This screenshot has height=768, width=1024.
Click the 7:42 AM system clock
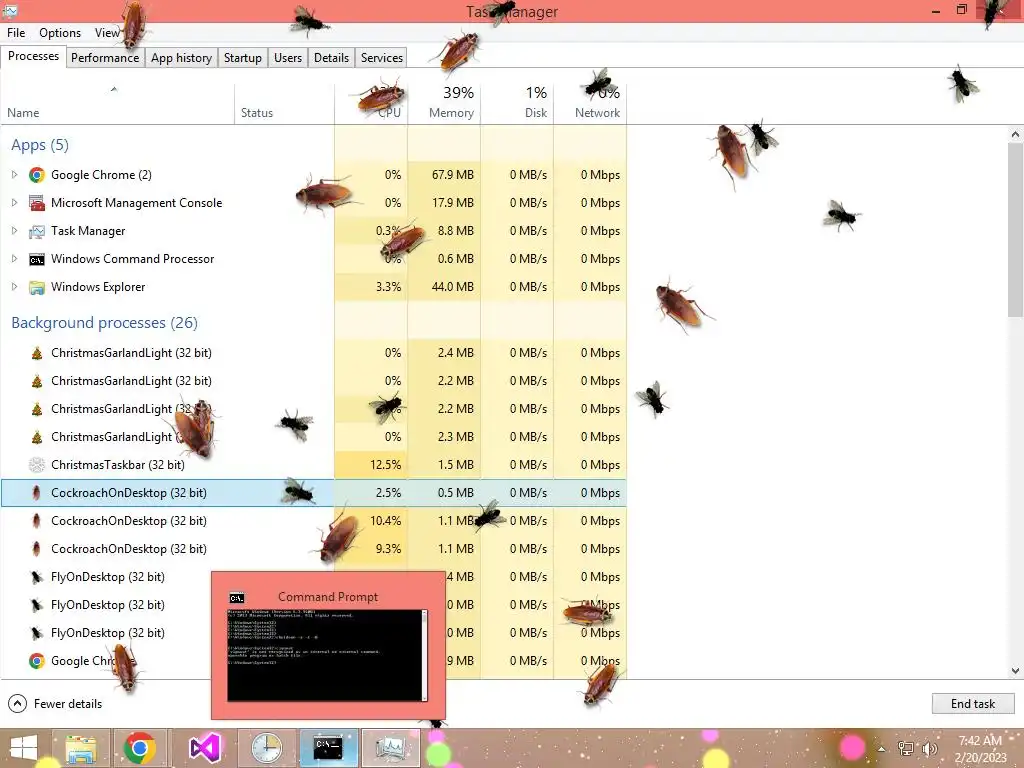tap(980, 741)
